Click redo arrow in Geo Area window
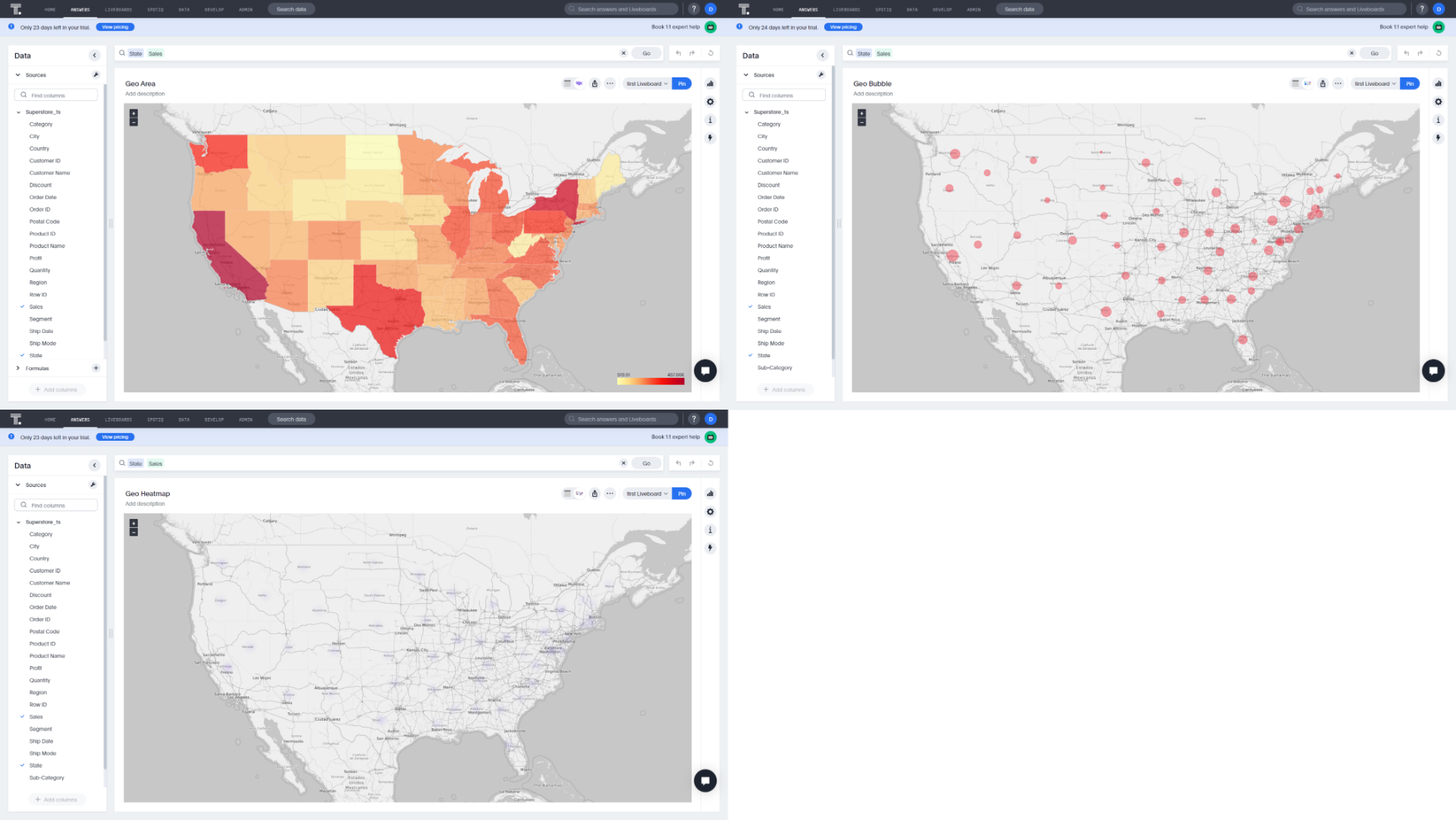This screenshot has height=820, width=1456. [x=692, y=53]
